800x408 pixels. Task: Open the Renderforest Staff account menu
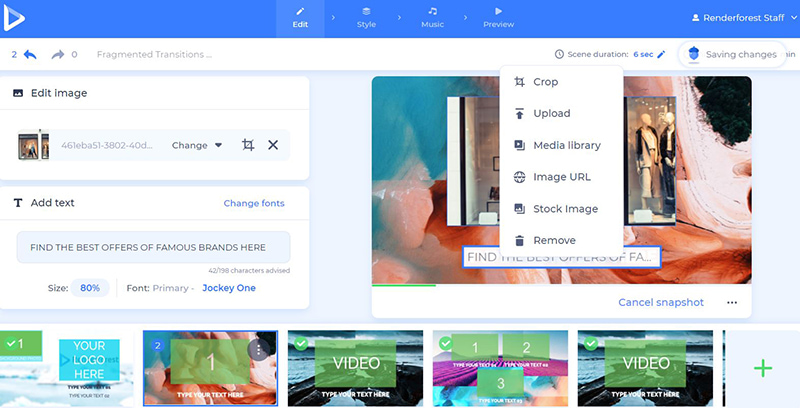(x=739, y=18)
